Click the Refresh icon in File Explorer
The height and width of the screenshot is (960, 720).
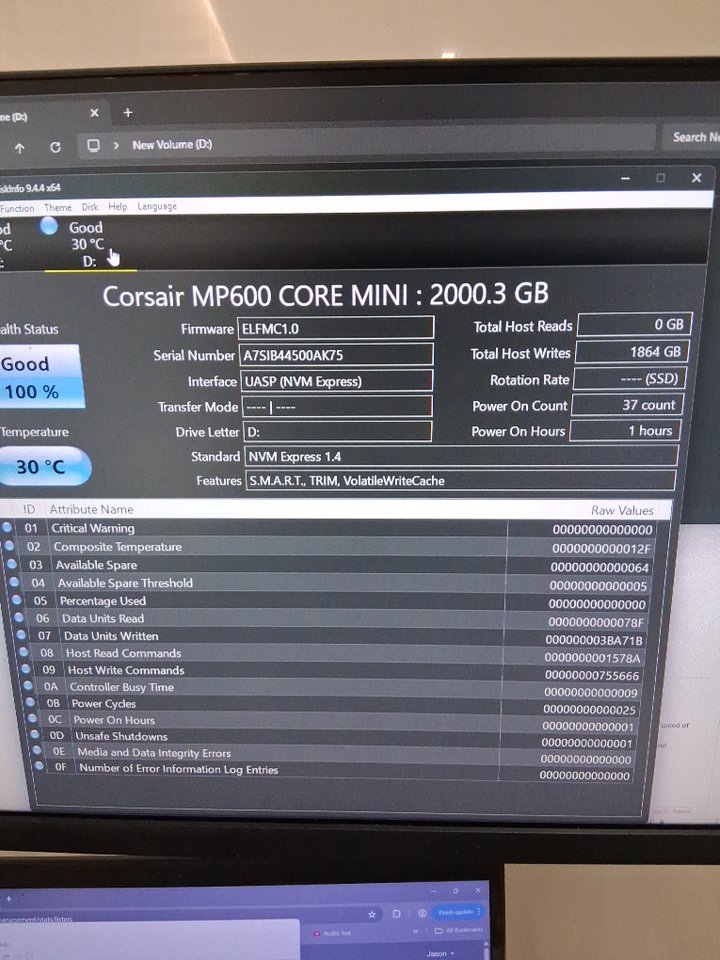[55, 147]
